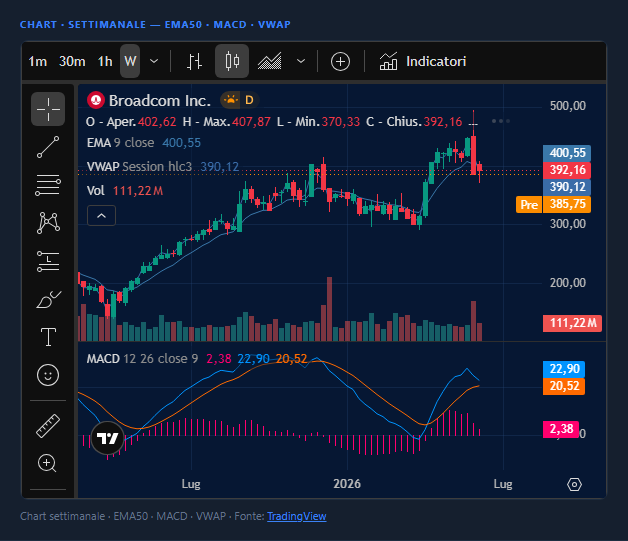Viewport: 628px width, 541px height.
Task: Select the Text annotation tool
Action: [x=48, y=337]
